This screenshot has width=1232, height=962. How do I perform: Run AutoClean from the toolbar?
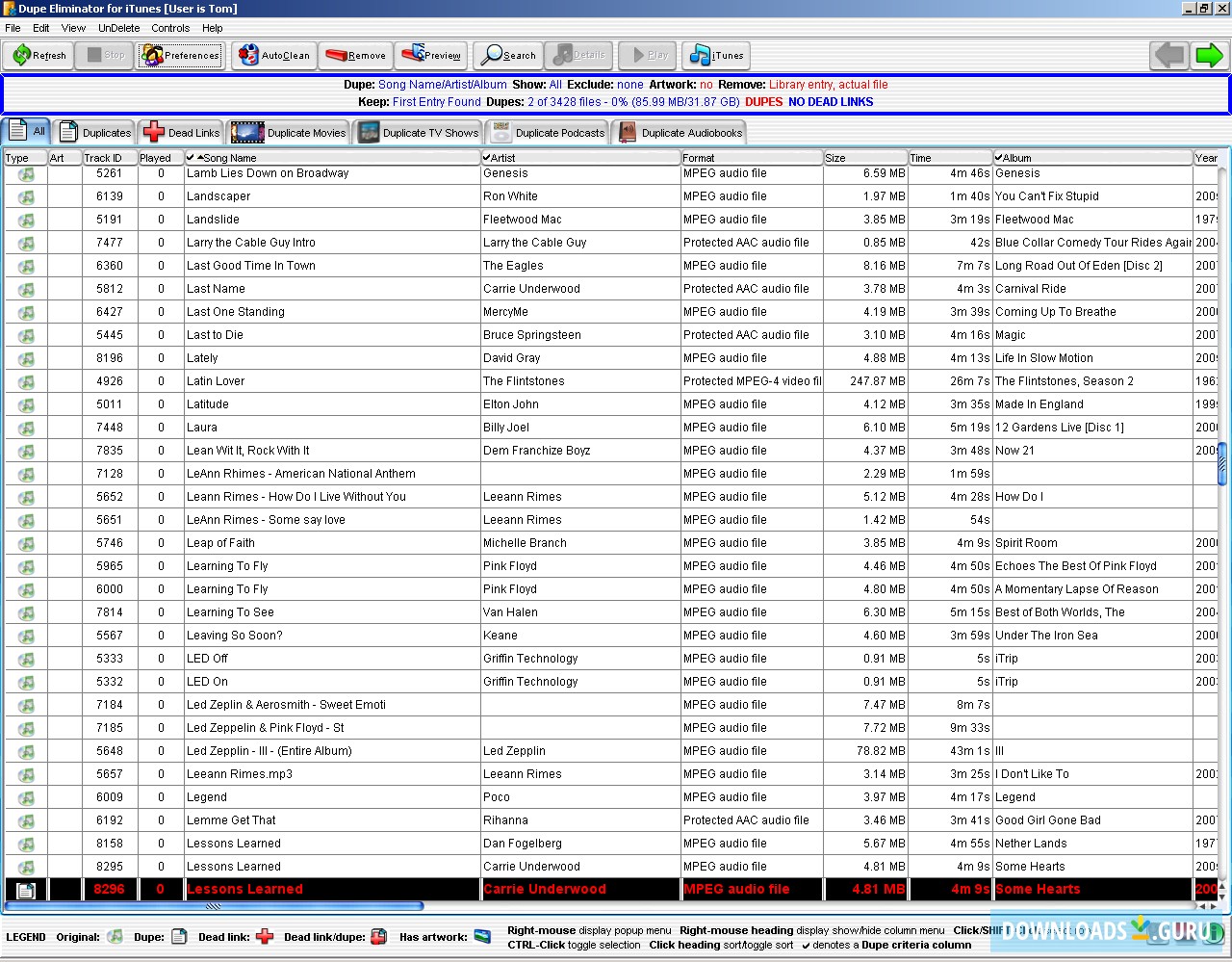[x=274, y=56]
